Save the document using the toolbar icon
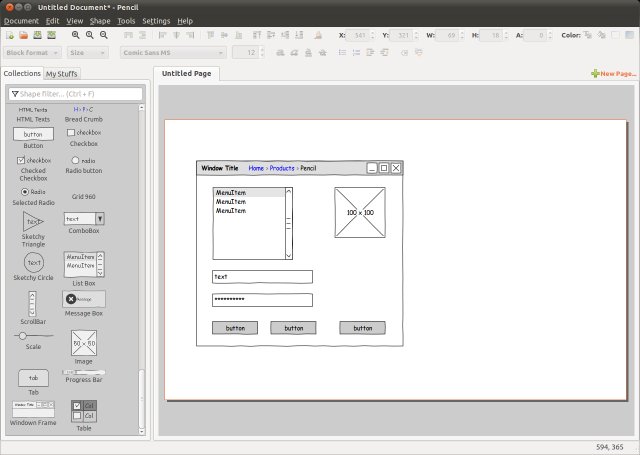Screen dimensions: 640x455 tap(37, 35)
